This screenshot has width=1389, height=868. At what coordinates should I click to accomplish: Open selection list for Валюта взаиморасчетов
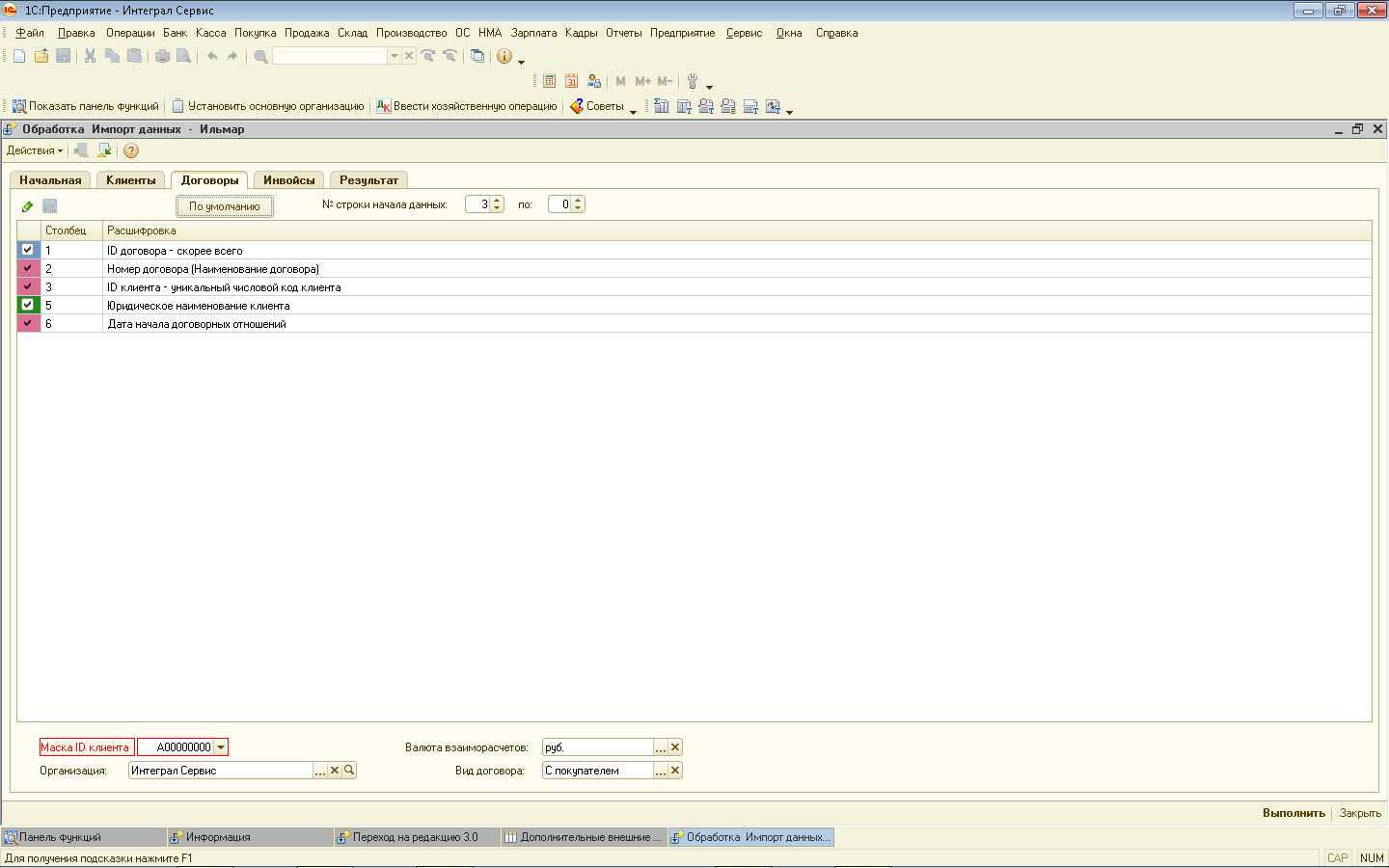point(661,747)
